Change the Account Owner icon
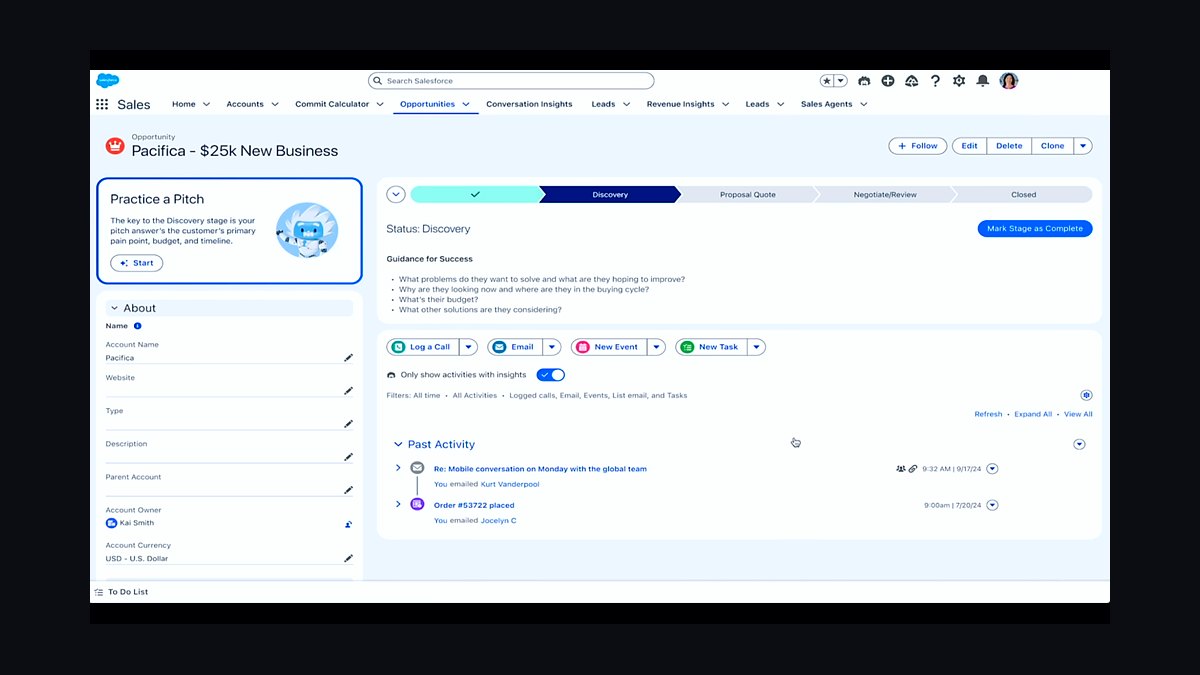 click(348, 524)
